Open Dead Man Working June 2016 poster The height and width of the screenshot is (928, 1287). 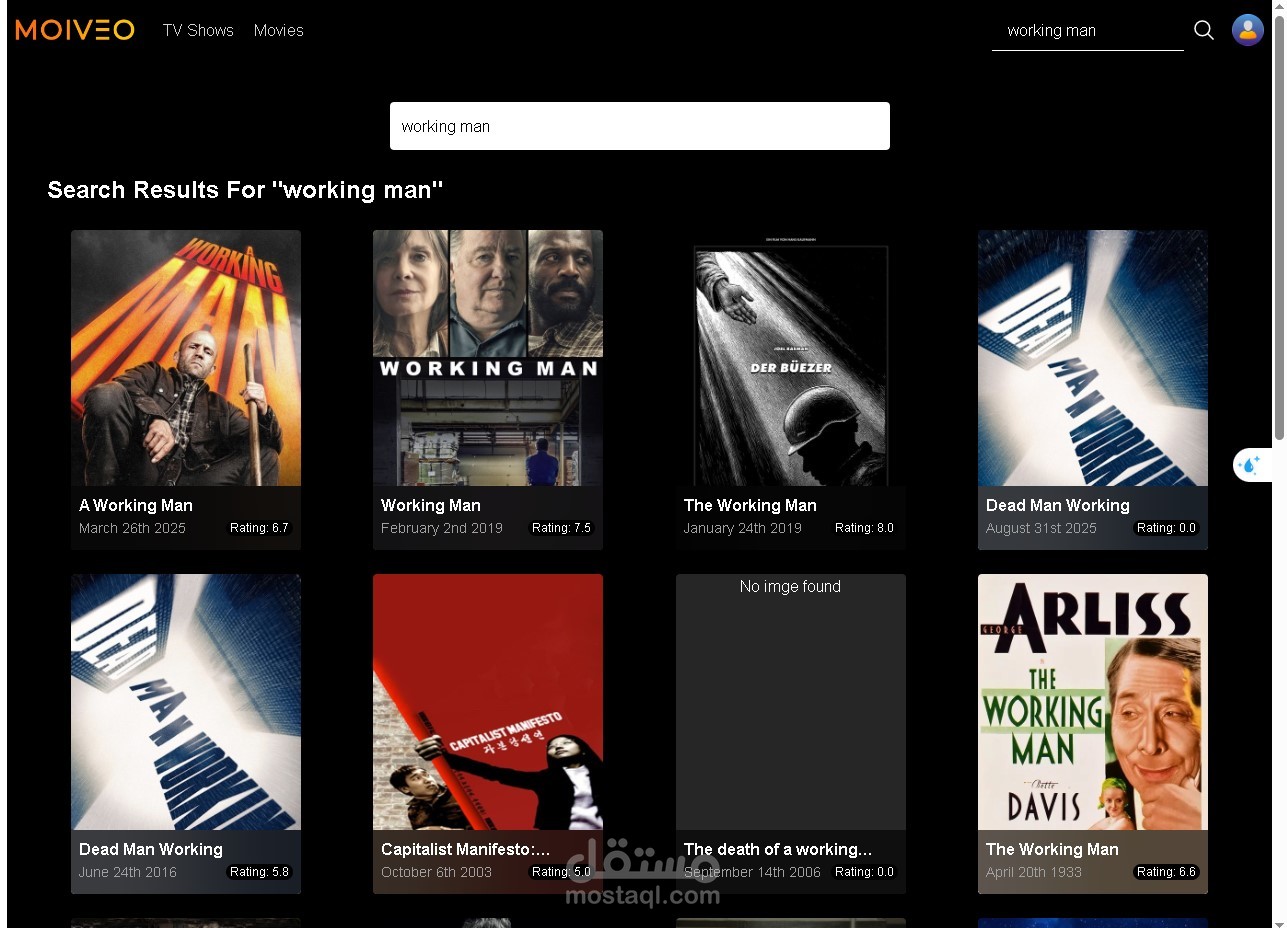tap(186, 702)
